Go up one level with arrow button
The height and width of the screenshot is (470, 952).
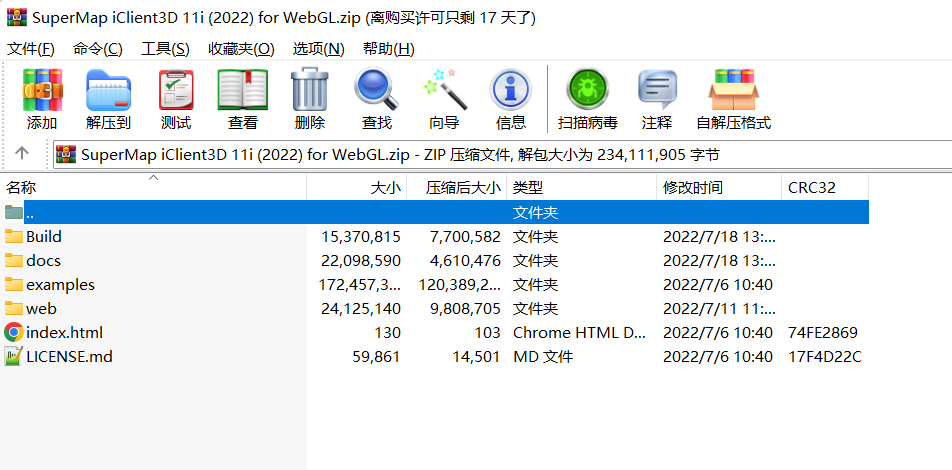click(22, 154)
